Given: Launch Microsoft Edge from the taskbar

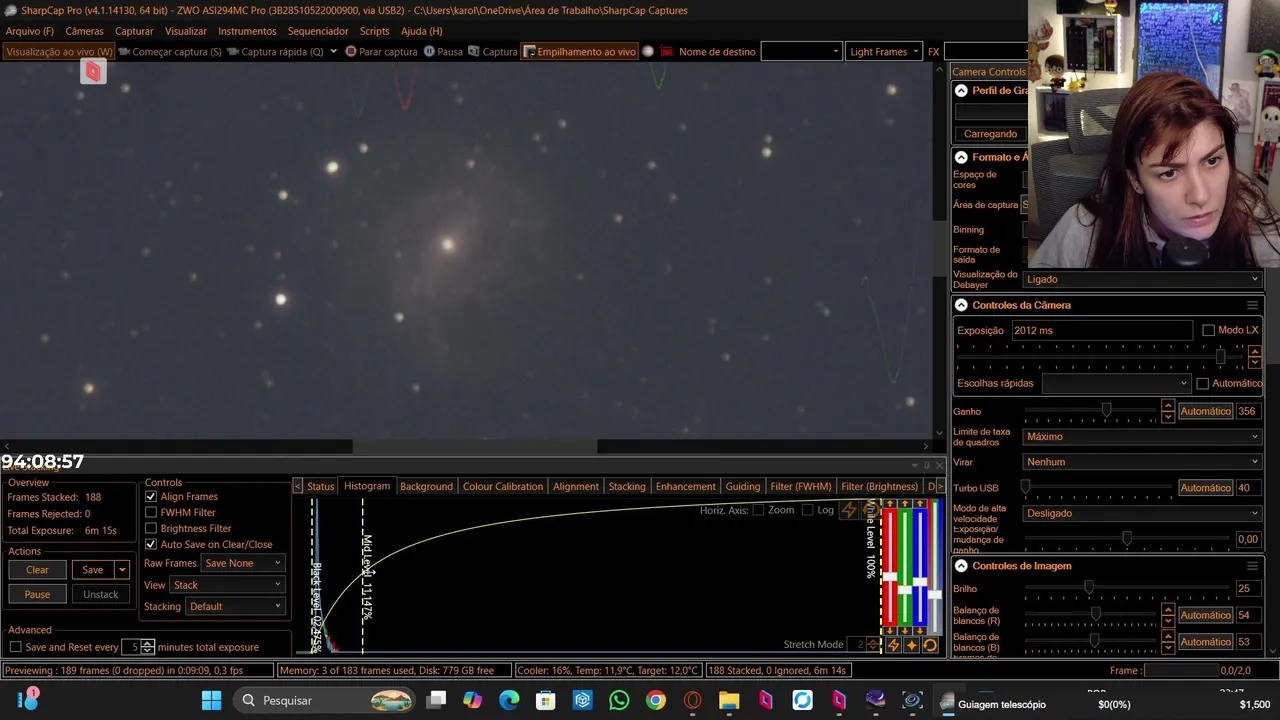Looking at the screenshot, I should point(509,700).
